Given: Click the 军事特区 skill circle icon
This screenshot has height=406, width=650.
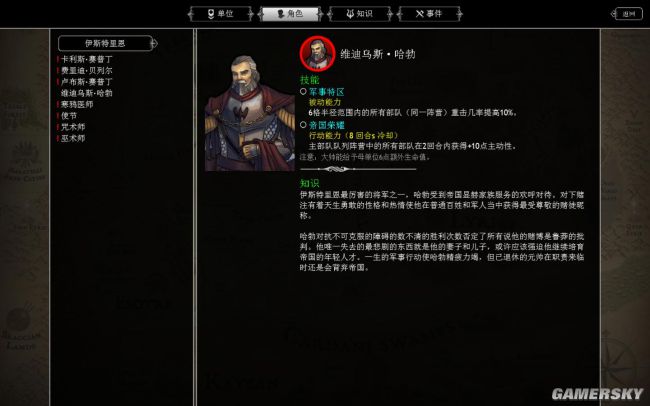Looking at the screenshot, I should pos(303,91).
